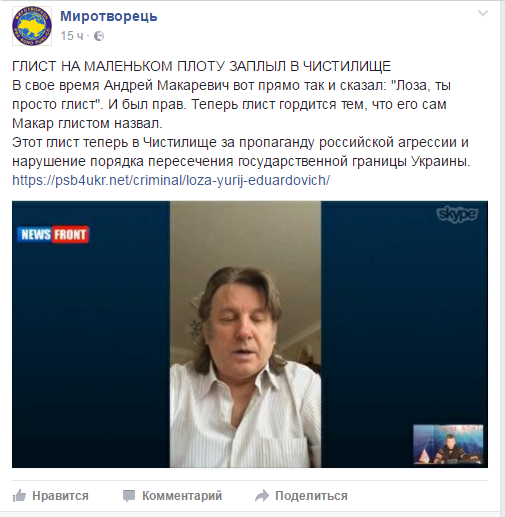Open the psb4ukr.net criminal profile link
The image size is (505, 517).
(x=171, y=180)
